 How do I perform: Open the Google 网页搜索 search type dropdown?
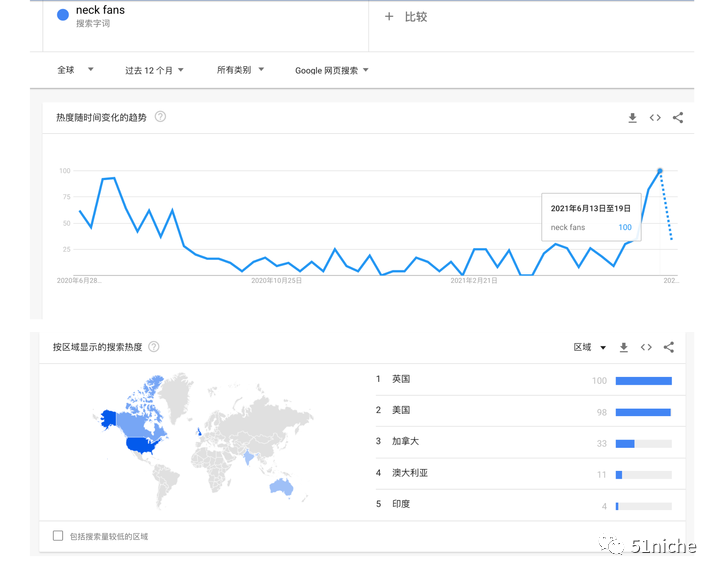pyautogui.click(x=332, y=70)
